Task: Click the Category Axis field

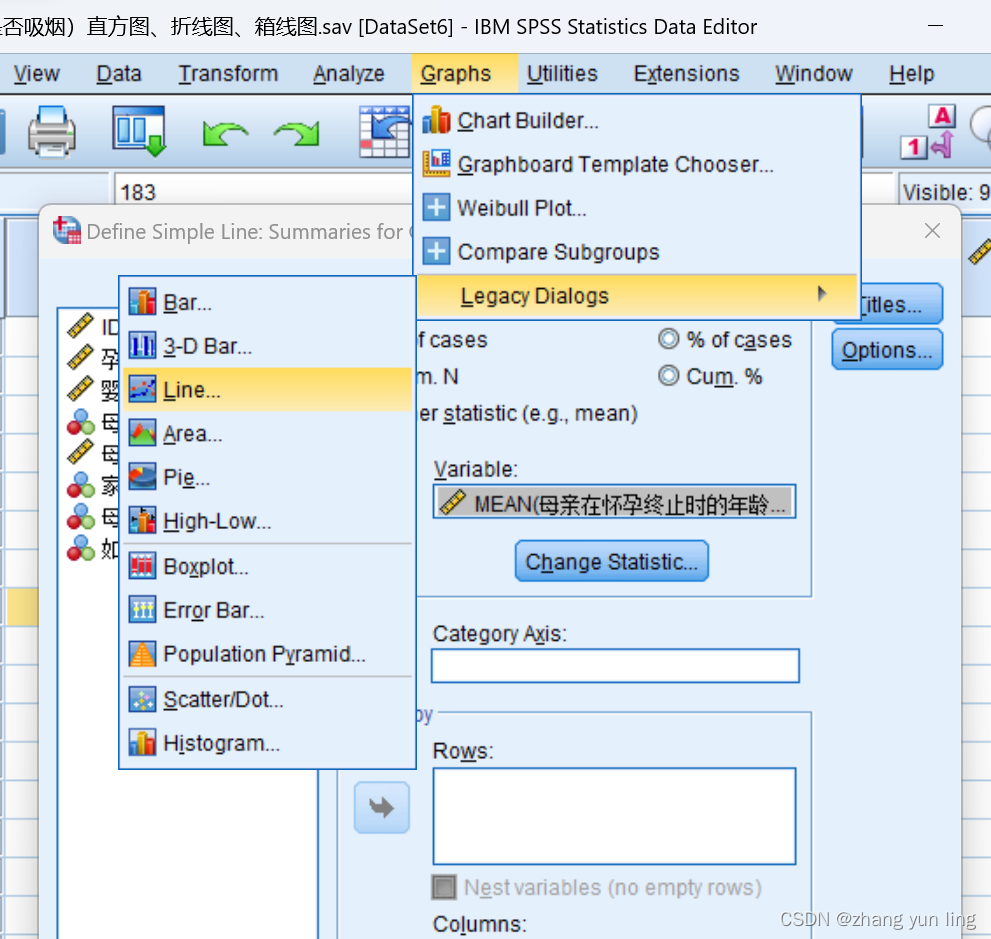Action: coord(615,665)
